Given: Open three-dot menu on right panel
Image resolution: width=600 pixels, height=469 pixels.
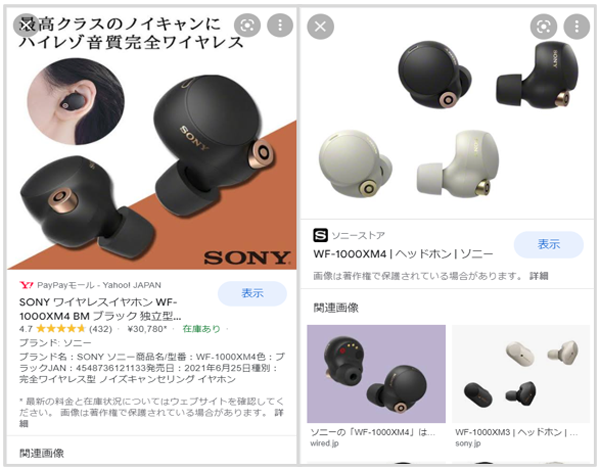Looking at the screenshot, I should 577,26.
